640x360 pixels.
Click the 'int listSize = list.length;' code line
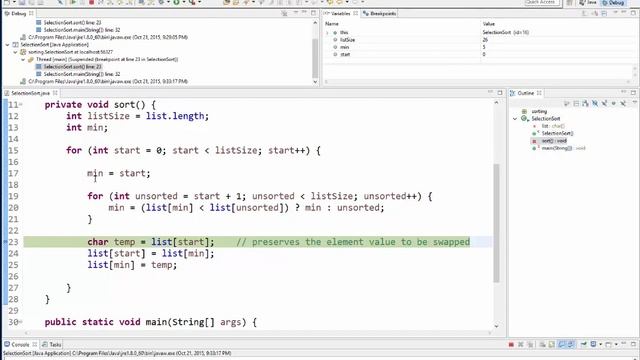tap(138, 116)
